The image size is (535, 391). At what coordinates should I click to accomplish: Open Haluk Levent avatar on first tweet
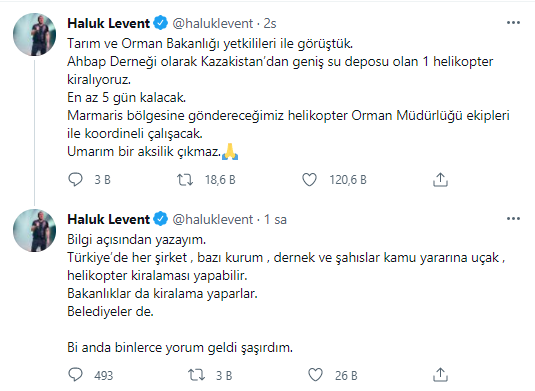click(34, 34)
